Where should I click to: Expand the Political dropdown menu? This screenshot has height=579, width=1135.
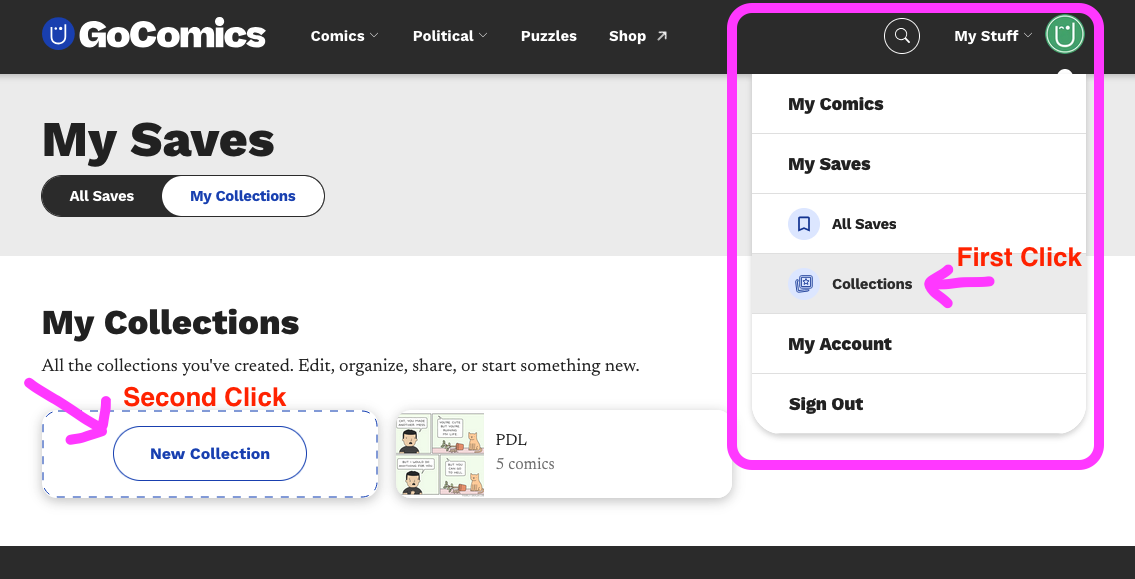coord(450,35)
